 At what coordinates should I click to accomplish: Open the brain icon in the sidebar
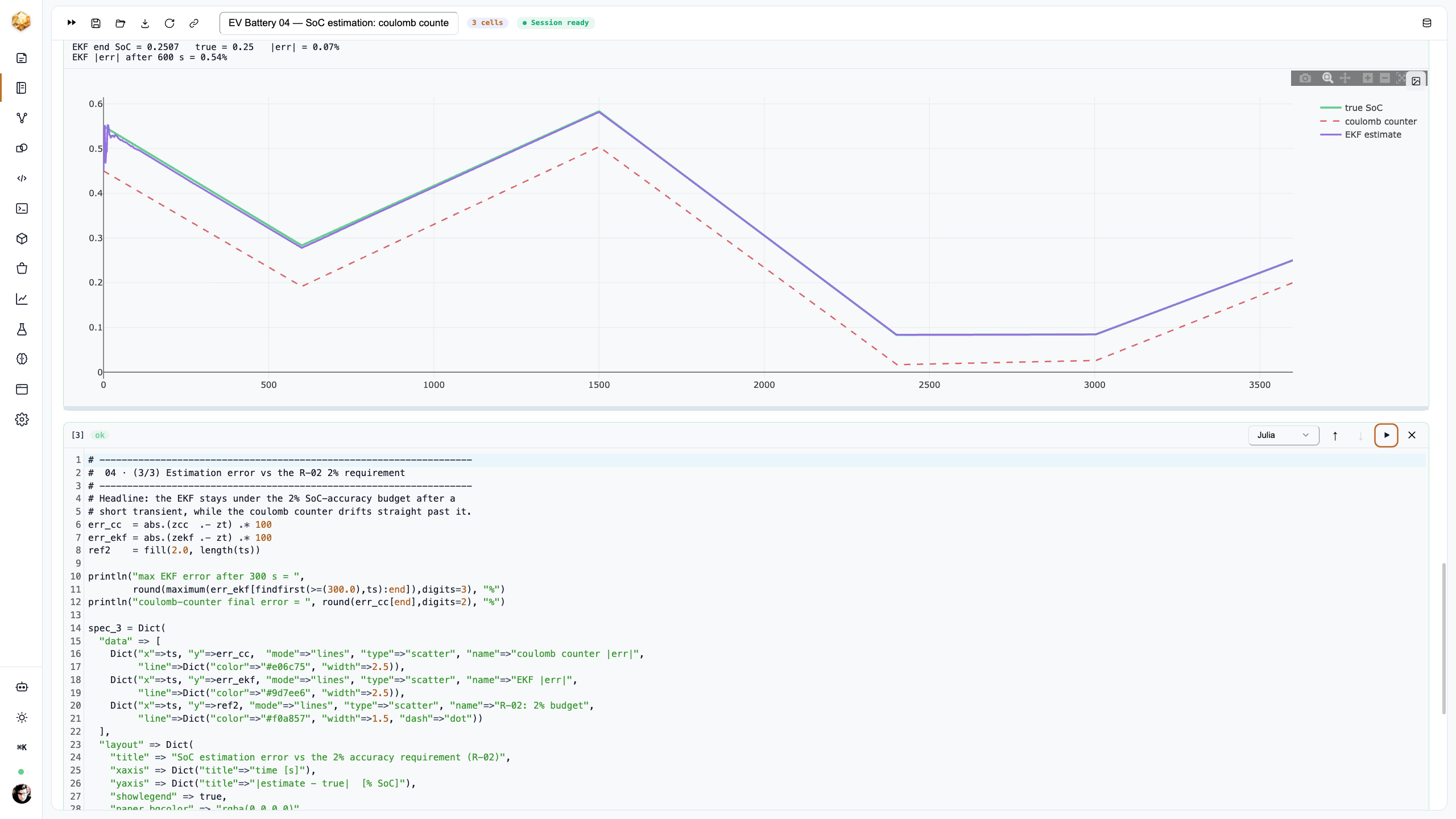click(x=22, y=359)
